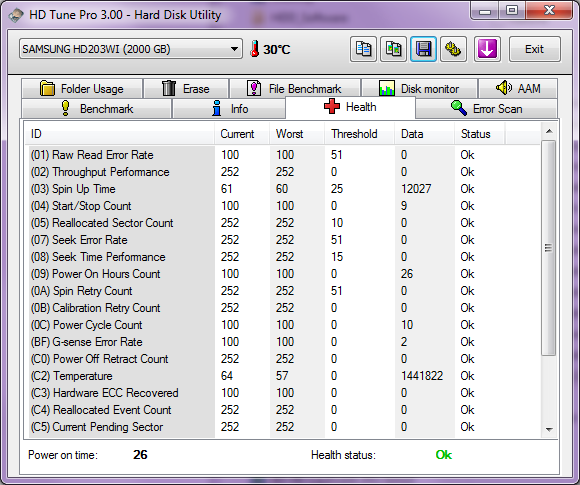Close the HD Tune Pro window
The height and width of the screenshot is (485, 580).
click(549, 10)
